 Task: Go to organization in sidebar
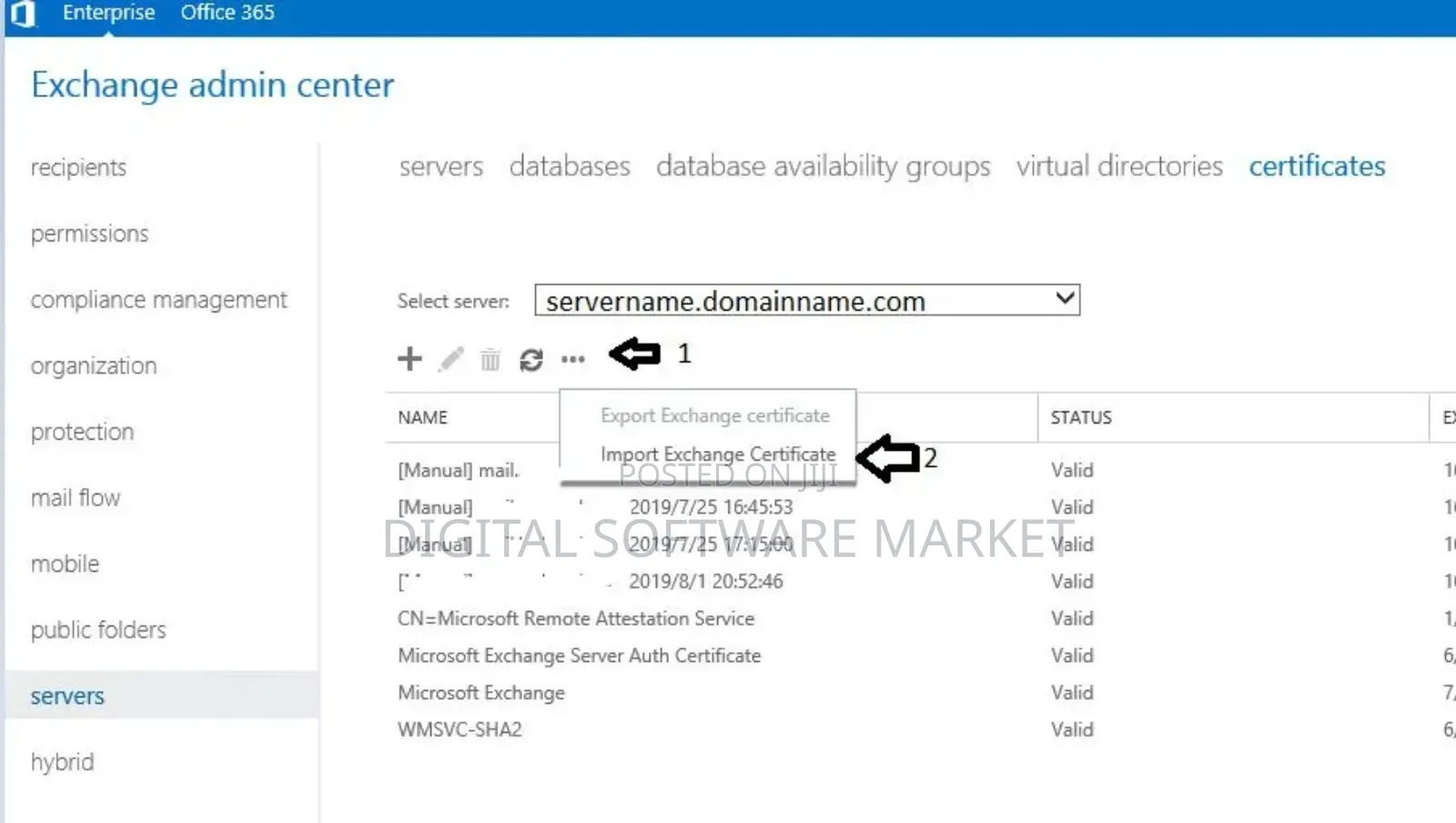tap(94, 366)
